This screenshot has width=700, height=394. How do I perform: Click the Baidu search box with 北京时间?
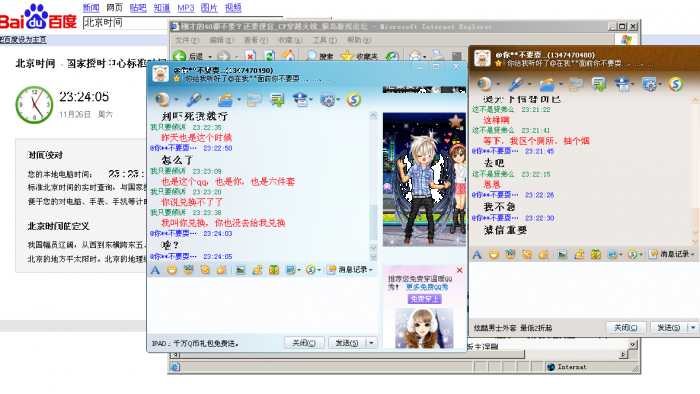[125, 23]
